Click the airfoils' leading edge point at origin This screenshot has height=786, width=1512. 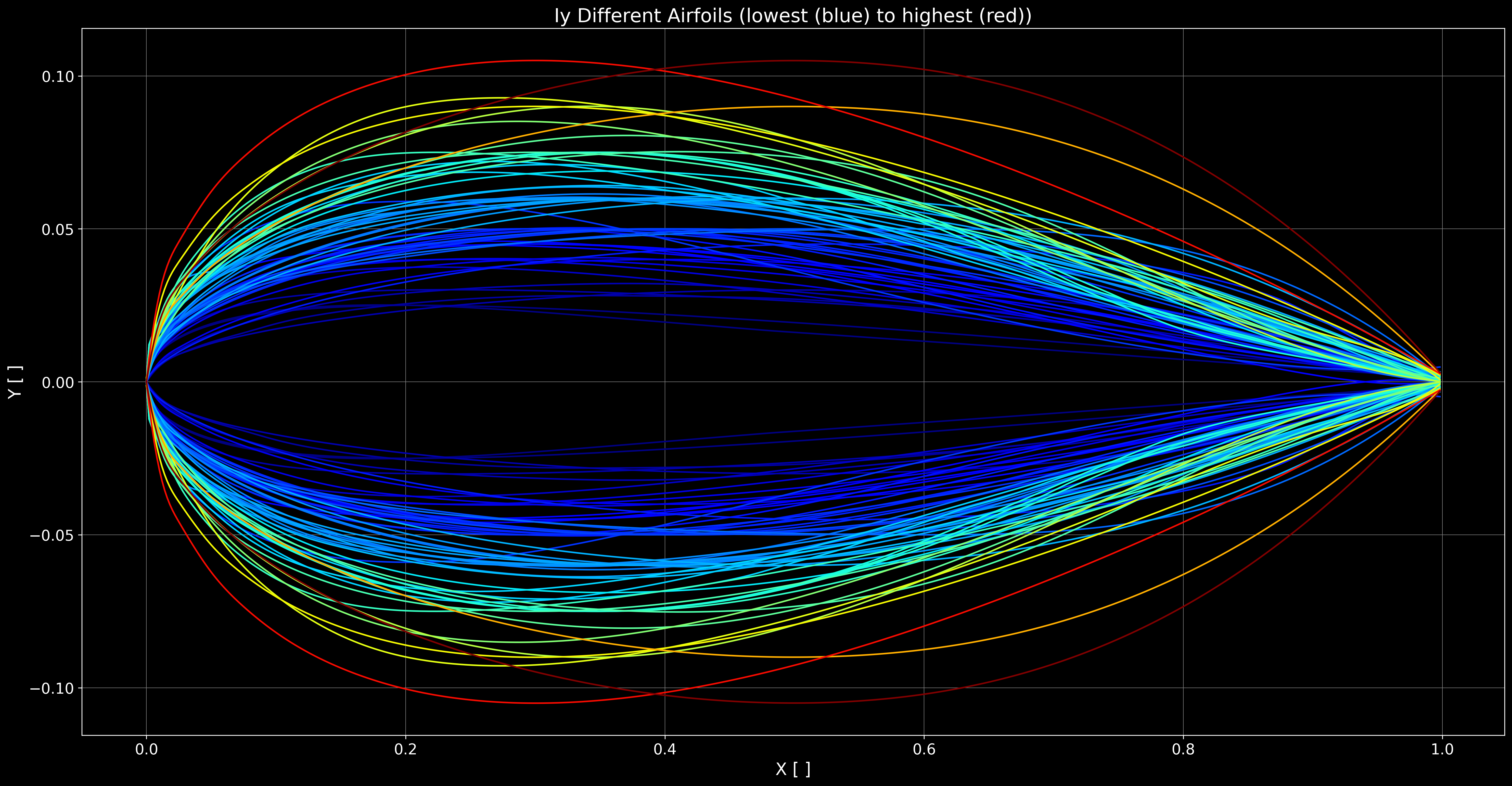[147, 382]
